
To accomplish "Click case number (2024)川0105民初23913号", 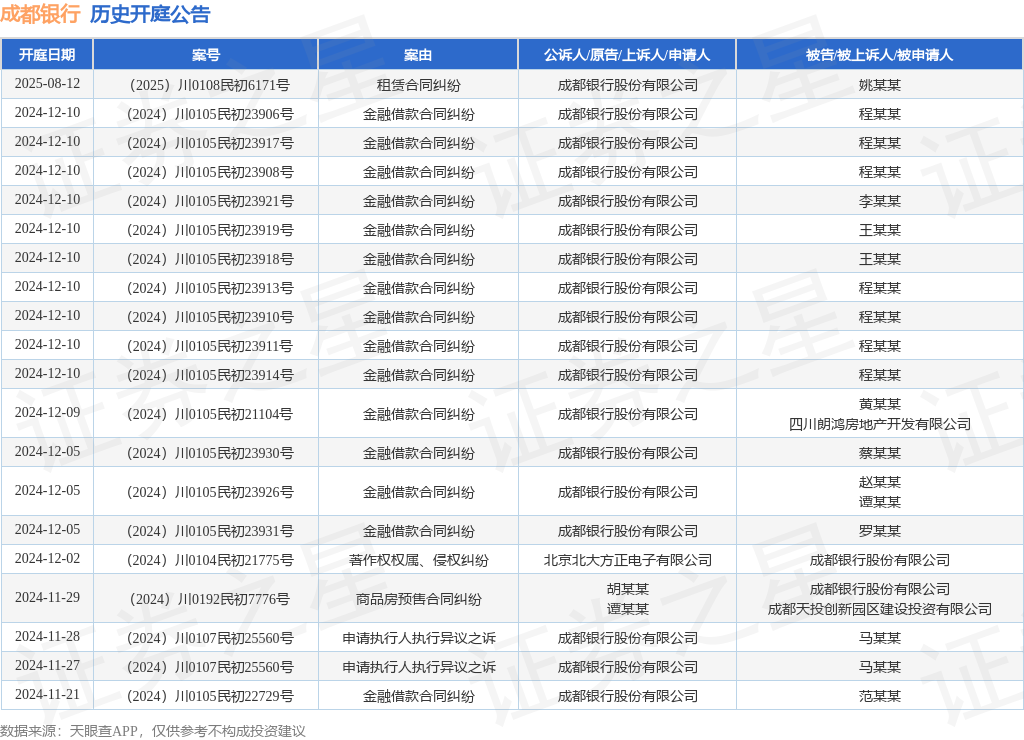I will (210, 288).
